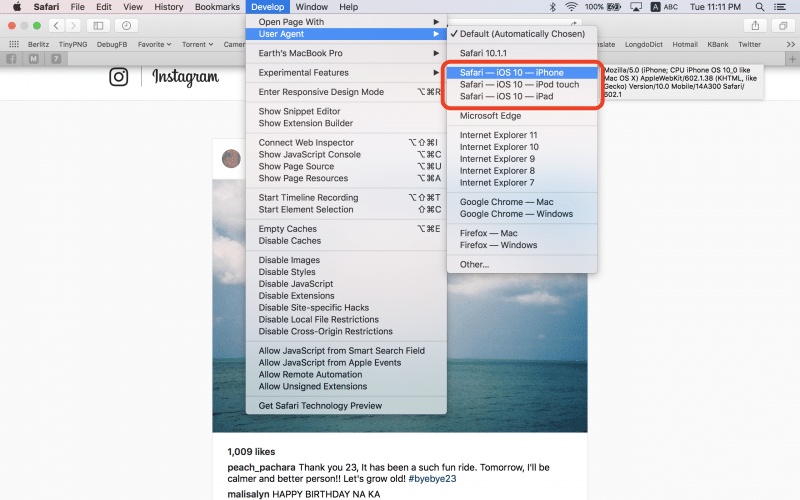Open the Facebook pinned tab
The width and height of the screenshot is (800, 500).
[11, 59]
